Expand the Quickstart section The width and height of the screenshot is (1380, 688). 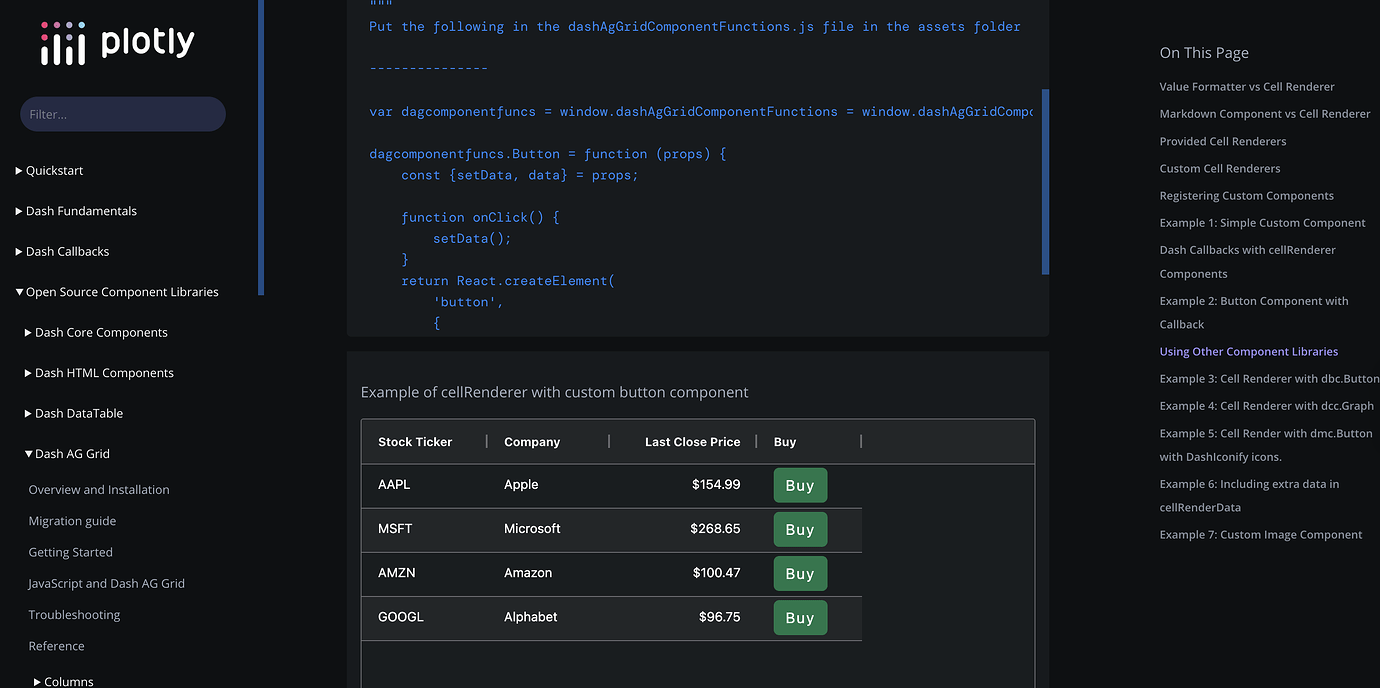tap(50, 170)
